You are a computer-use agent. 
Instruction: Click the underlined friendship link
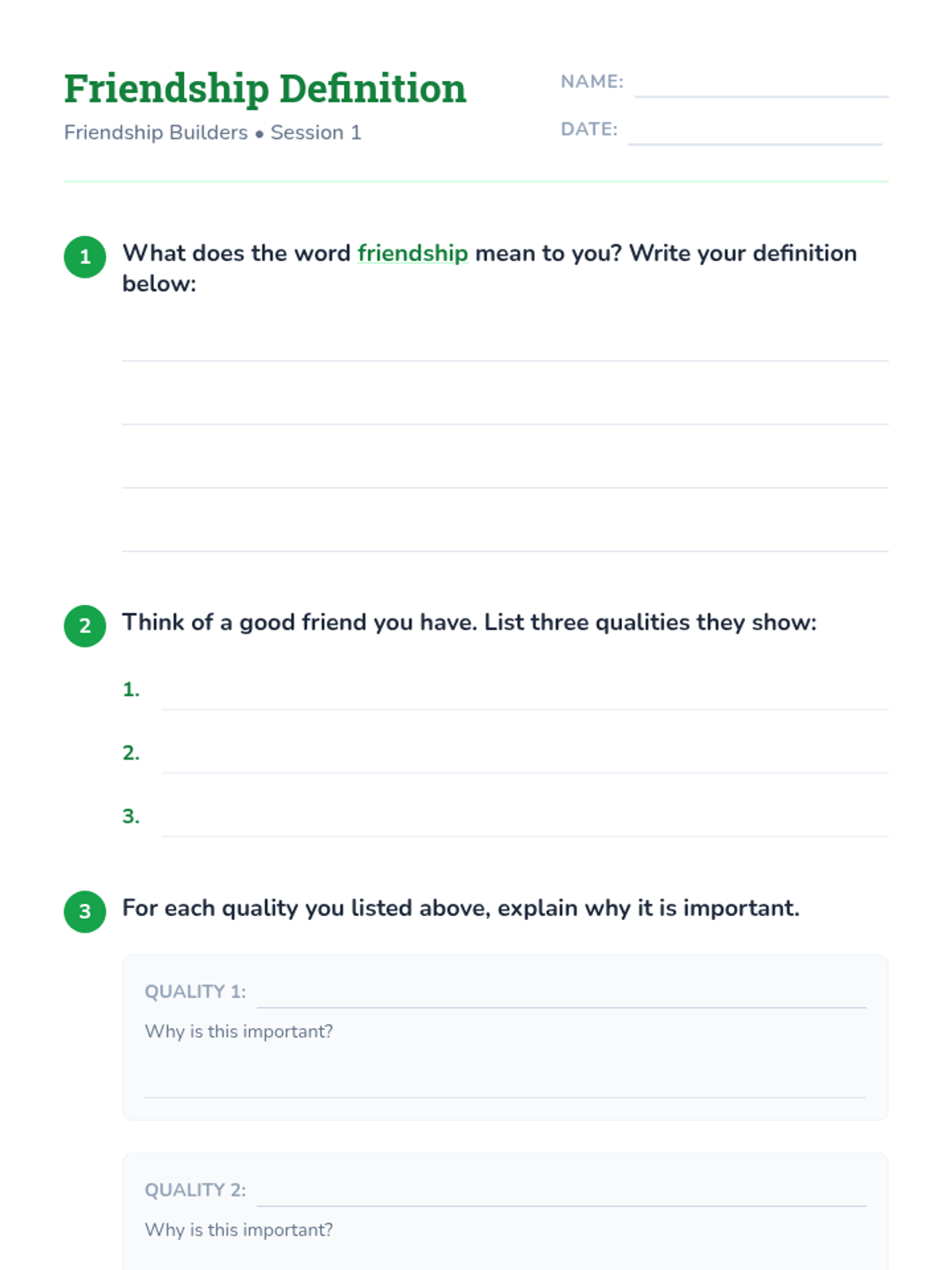tap(413, 253)
